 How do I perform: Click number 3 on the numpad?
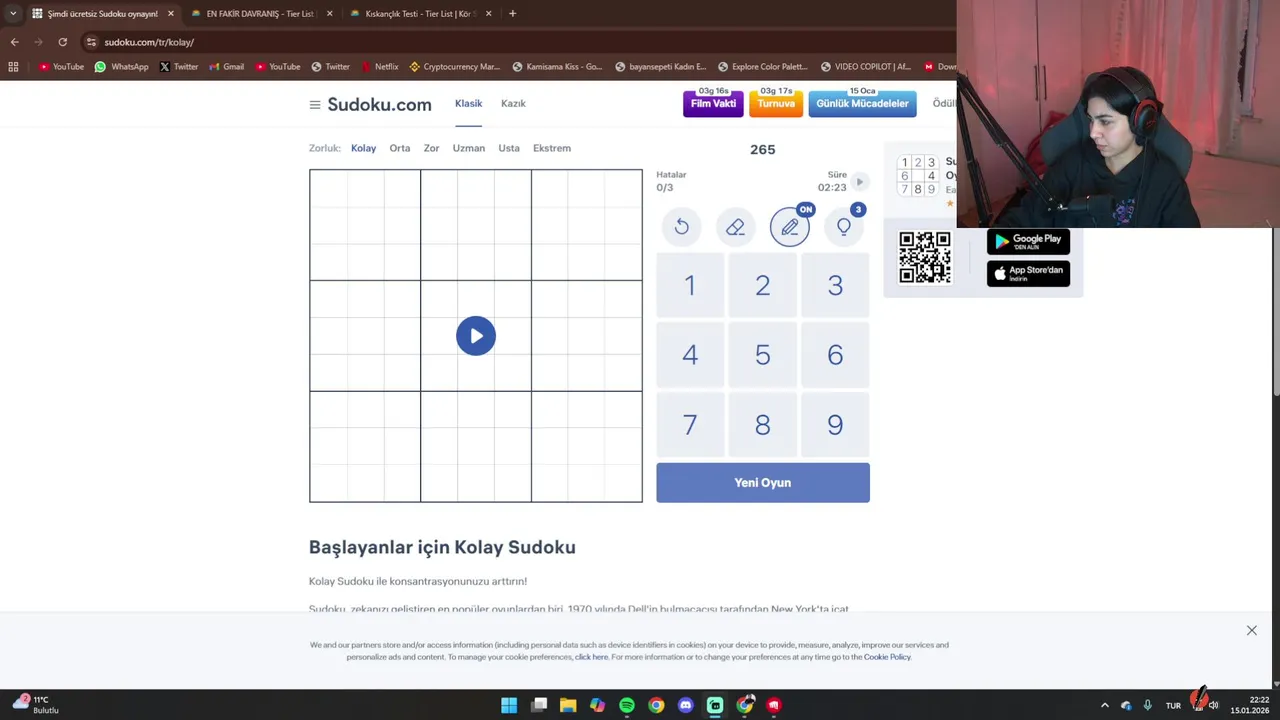pyautogui.click(x=835, y=286)
